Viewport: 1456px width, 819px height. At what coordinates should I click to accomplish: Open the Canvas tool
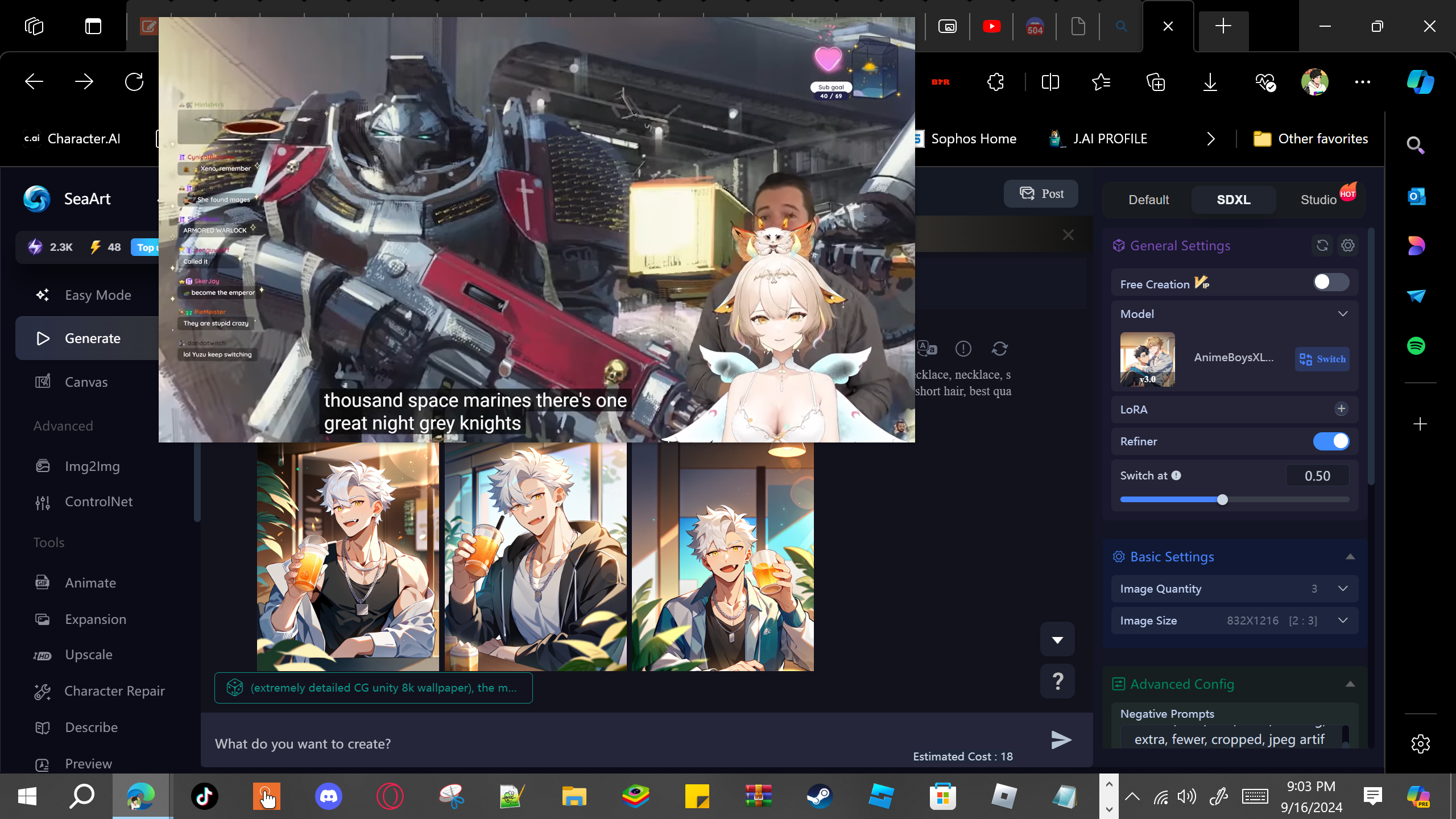(x=86, y=382)
